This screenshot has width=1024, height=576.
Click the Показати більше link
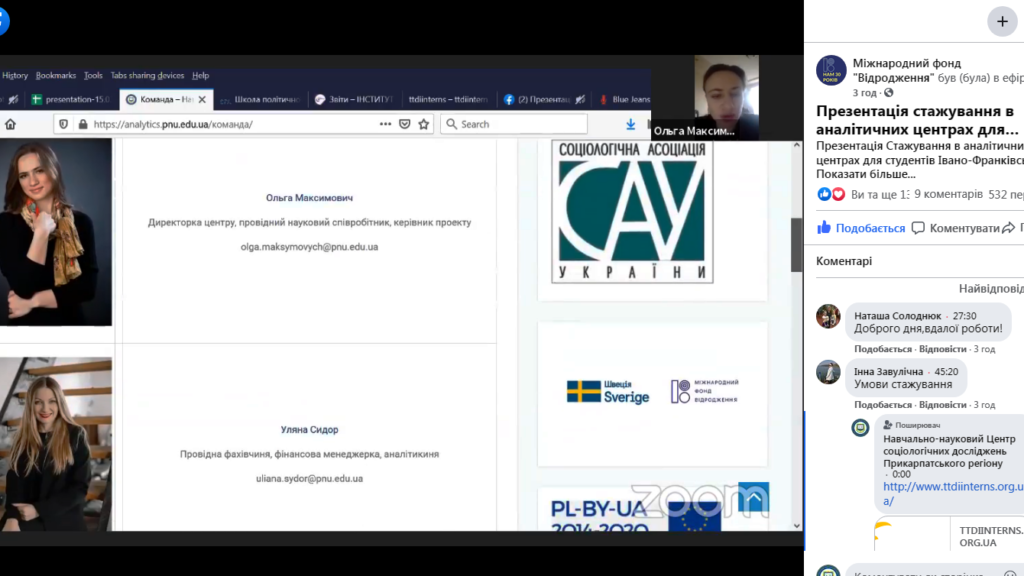tap(865, 174)
